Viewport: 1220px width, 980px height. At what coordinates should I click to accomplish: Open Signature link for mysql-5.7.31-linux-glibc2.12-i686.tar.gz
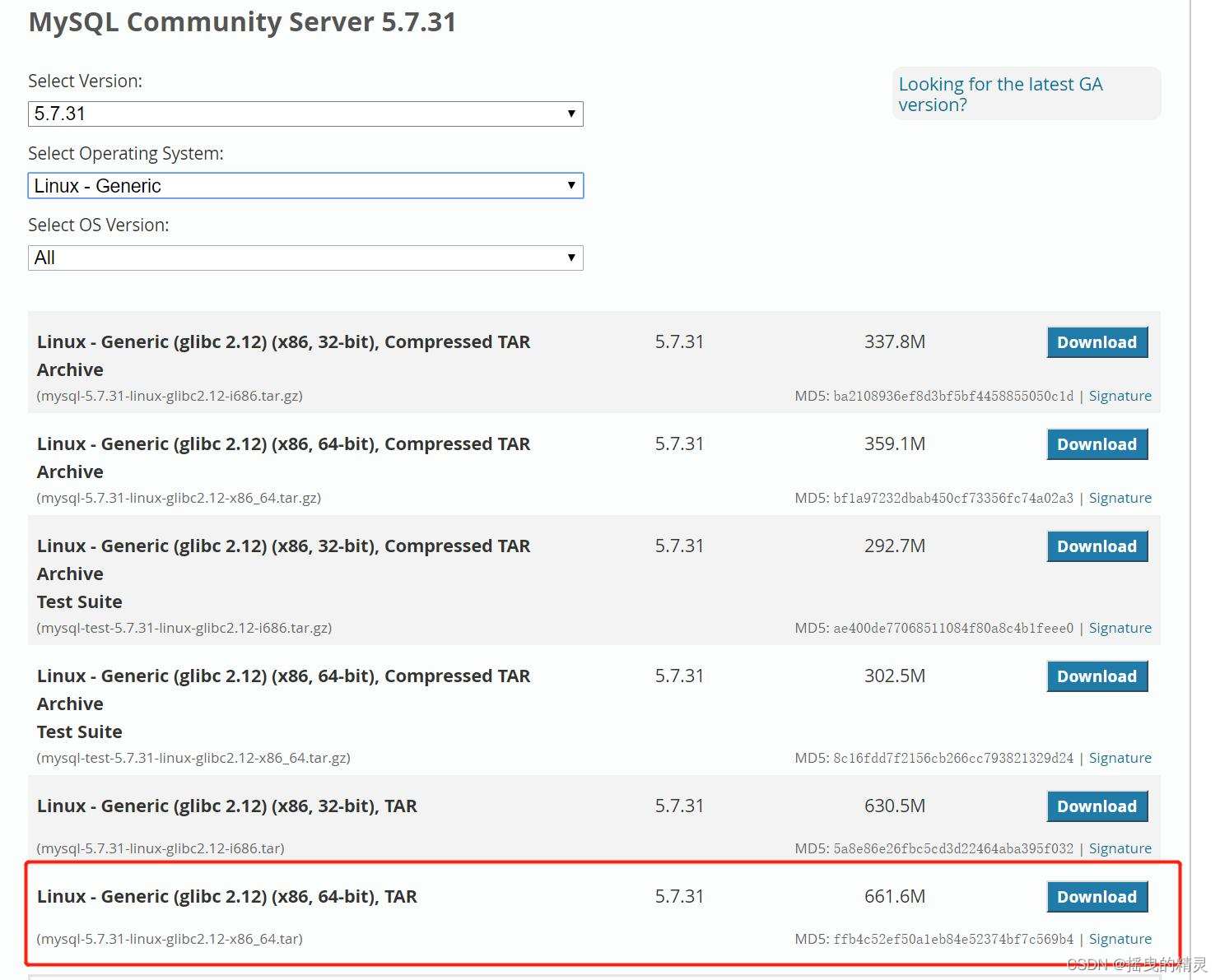pos(1120,396)
